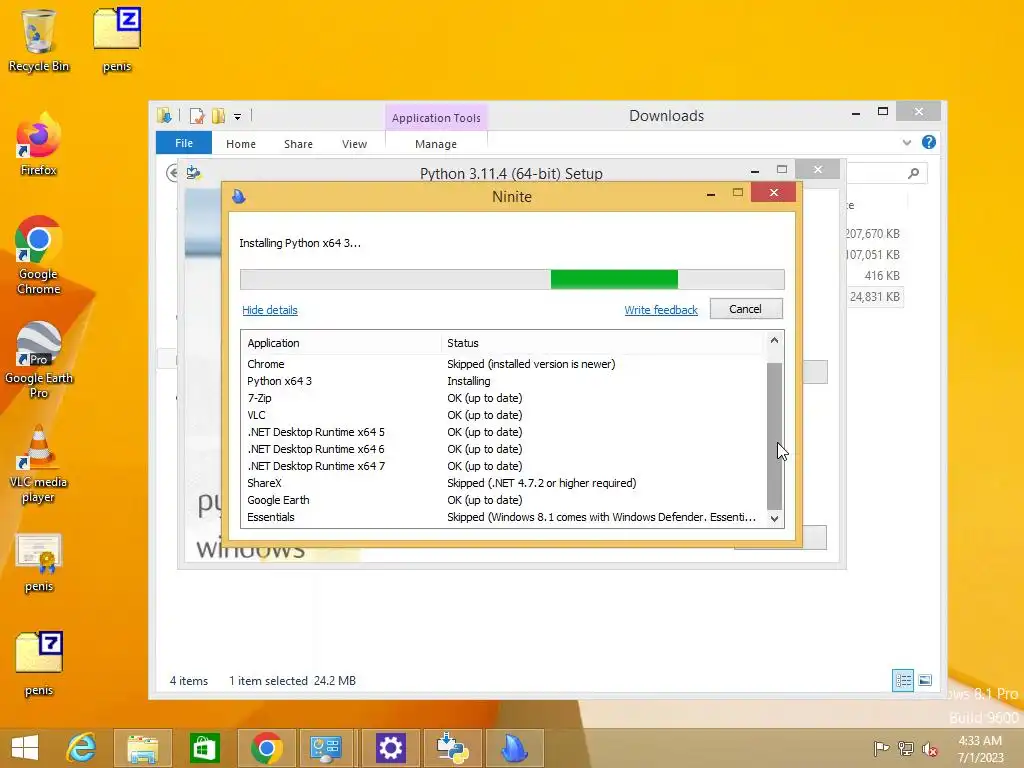Click the 416 KB file size entry
This screenshot has height=768, width=1024.
tap(882, 276)
